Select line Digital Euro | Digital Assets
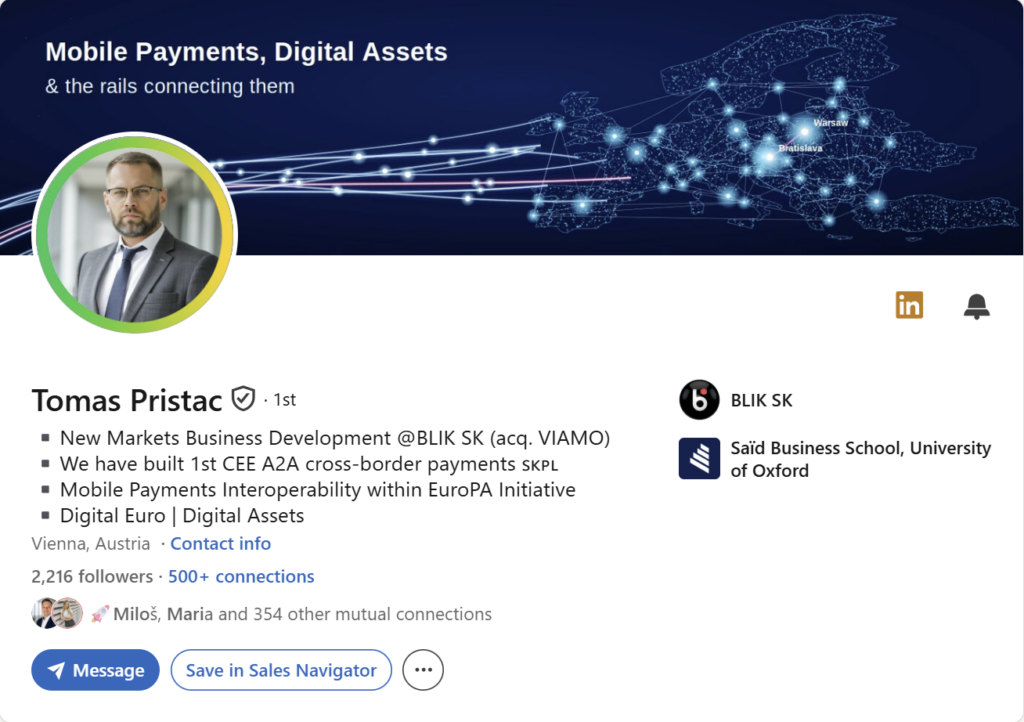Screen dimensions: 1024x722 click(x=182, y=516)
